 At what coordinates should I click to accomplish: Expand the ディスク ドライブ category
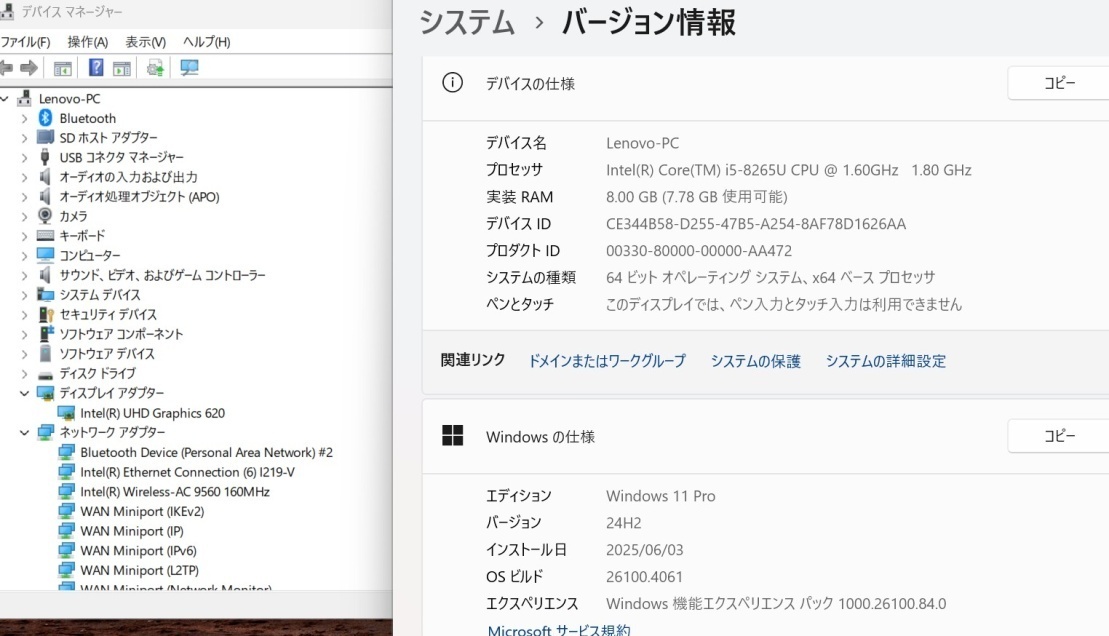(24, 374)
